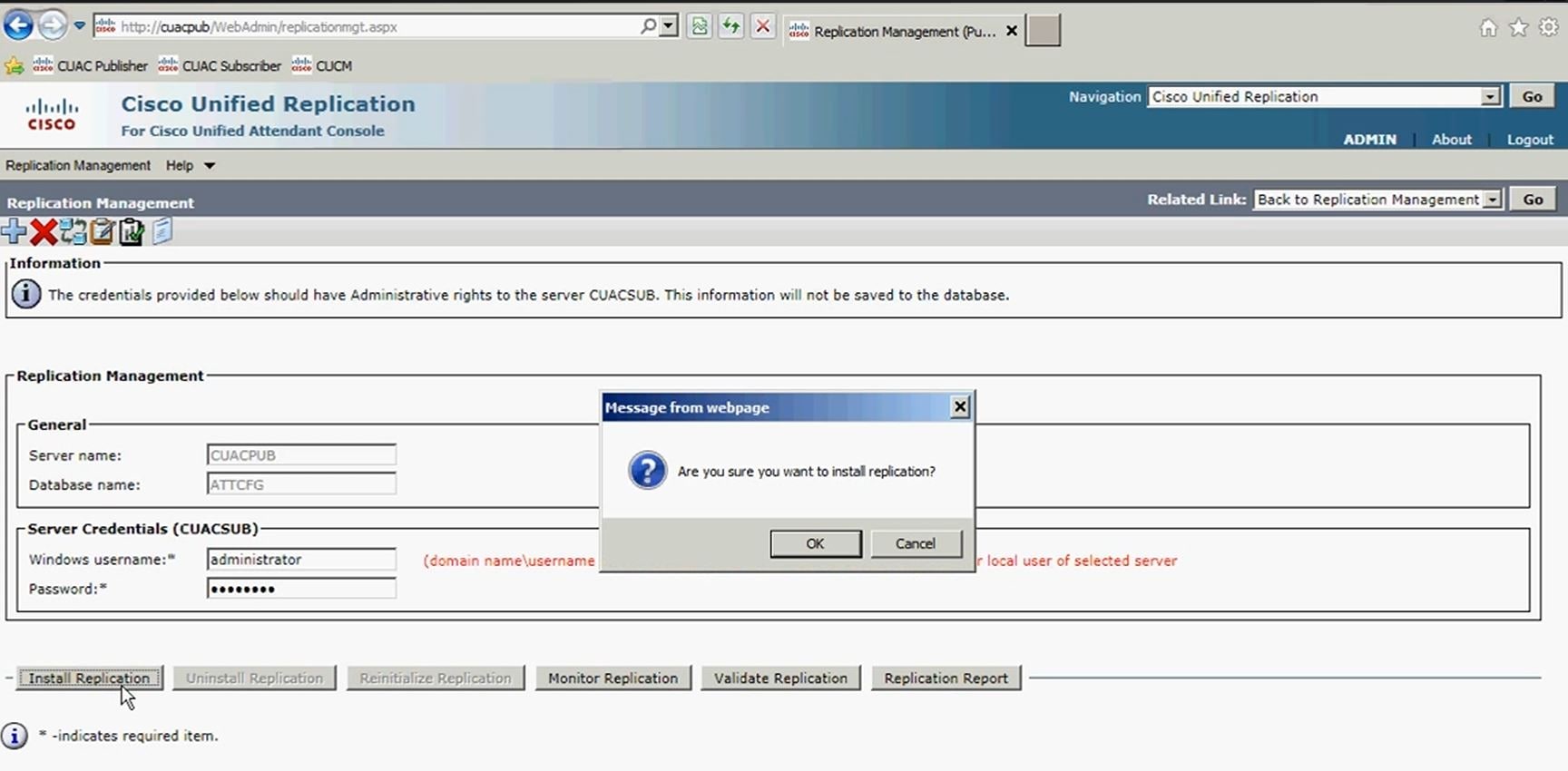The image size is (1568, 771).
Task: Click the Password input field
Action: tap(301, 589)
